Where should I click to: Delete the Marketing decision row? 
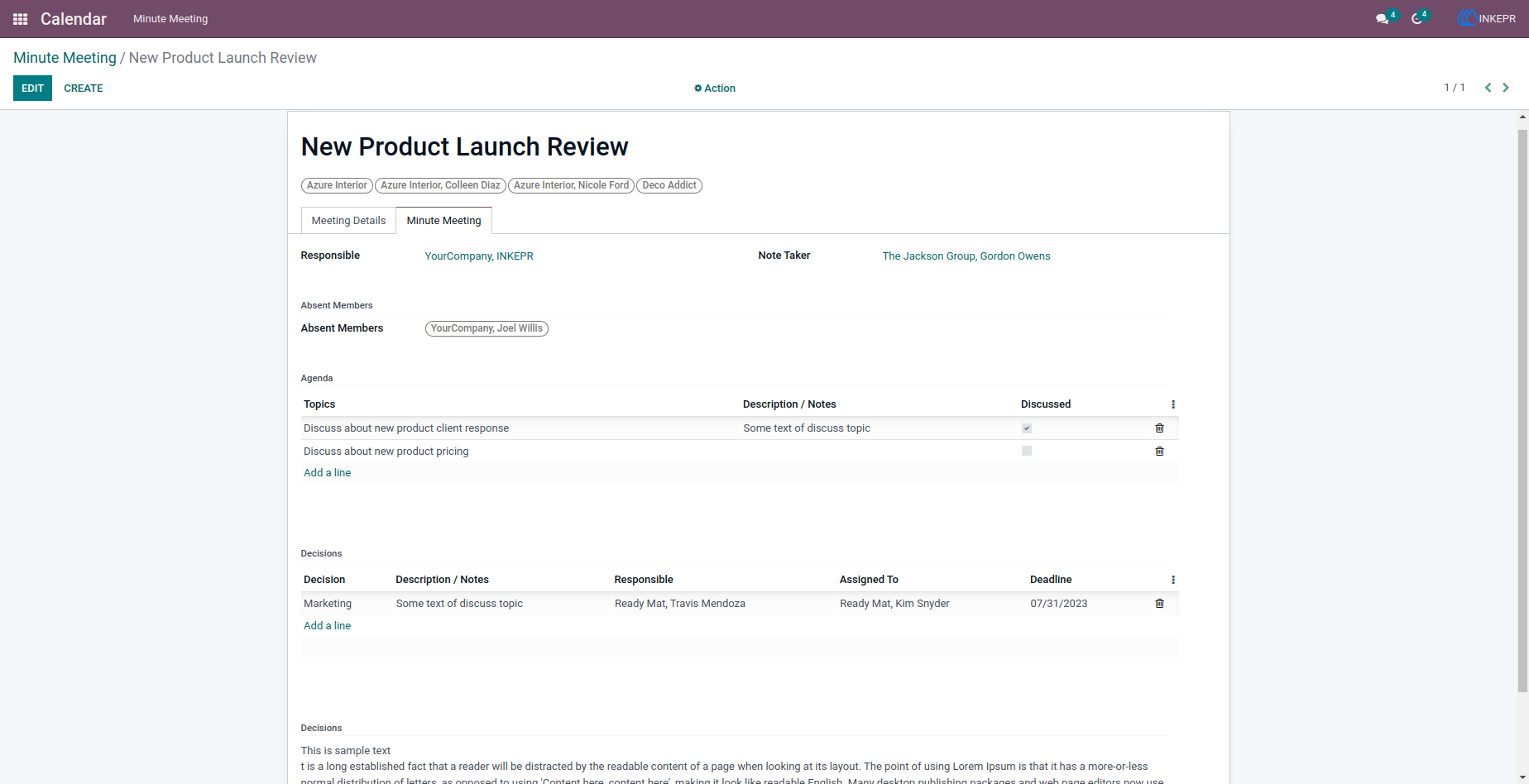tap(1159, 604)
